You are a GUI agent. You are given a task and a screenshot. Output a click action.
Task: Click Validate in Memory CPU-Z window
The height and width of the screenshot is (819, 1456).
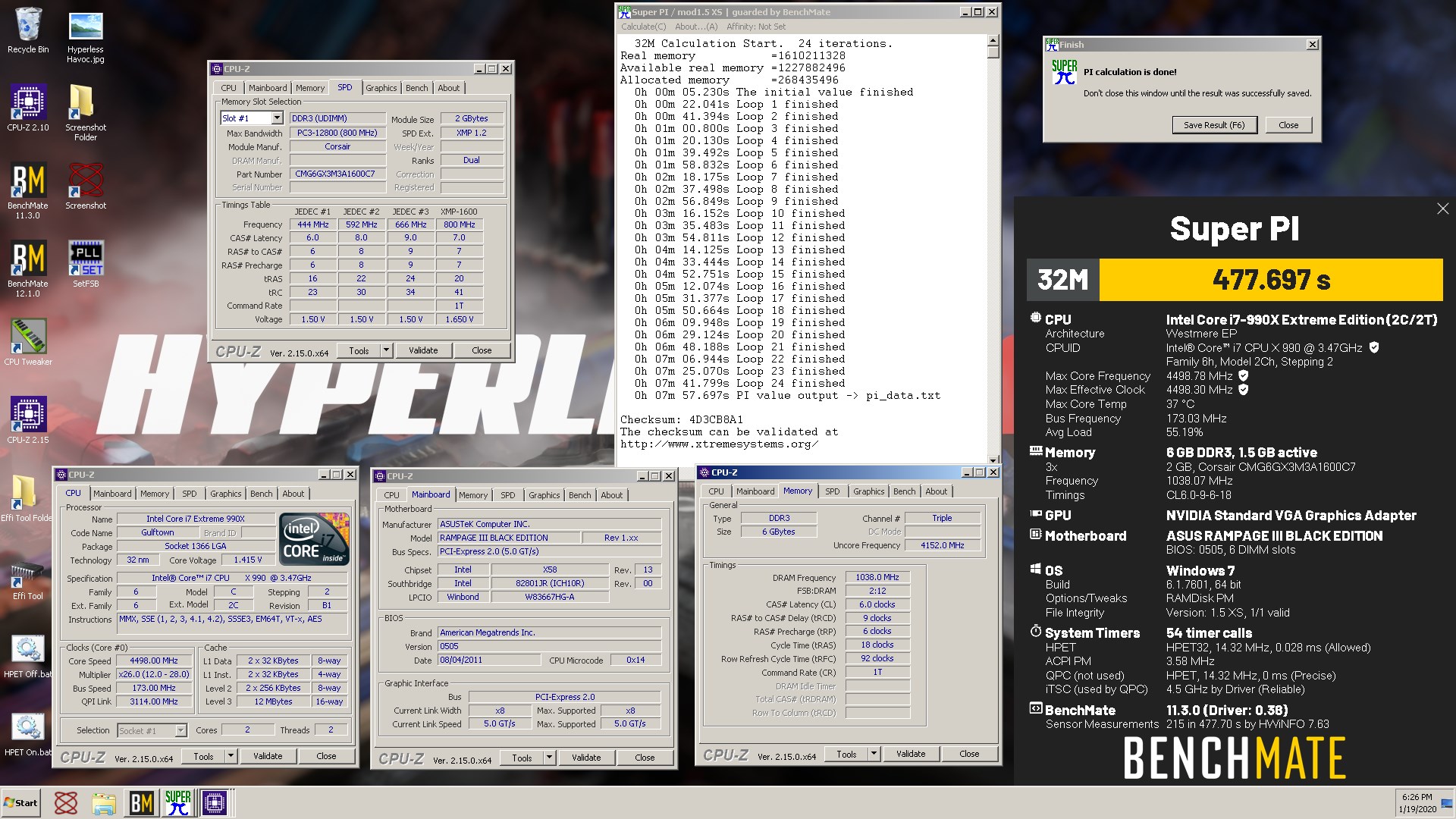point(911,754)
